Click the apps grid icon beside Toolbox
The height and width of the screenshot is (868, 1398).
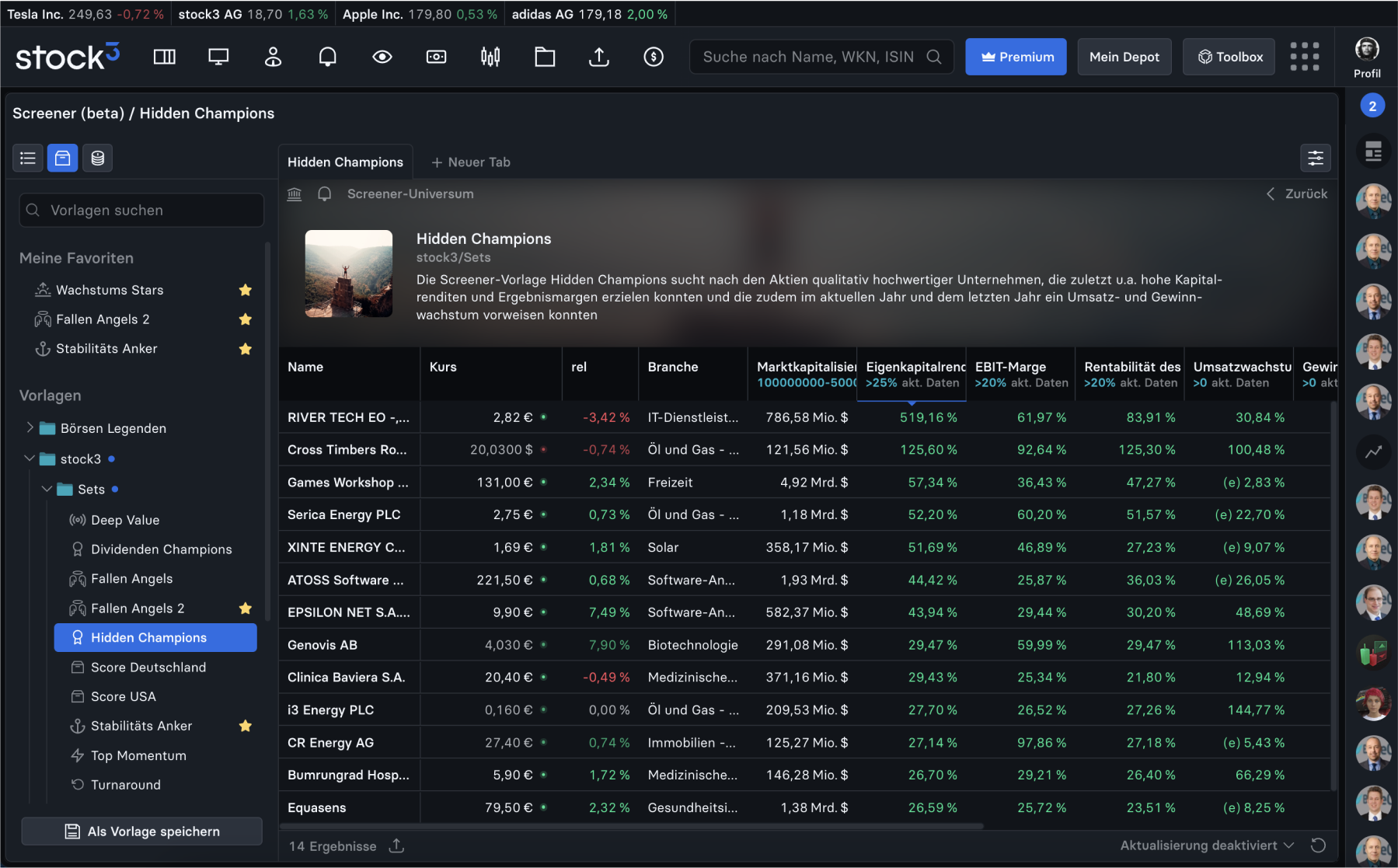(x=1304, y=57)
